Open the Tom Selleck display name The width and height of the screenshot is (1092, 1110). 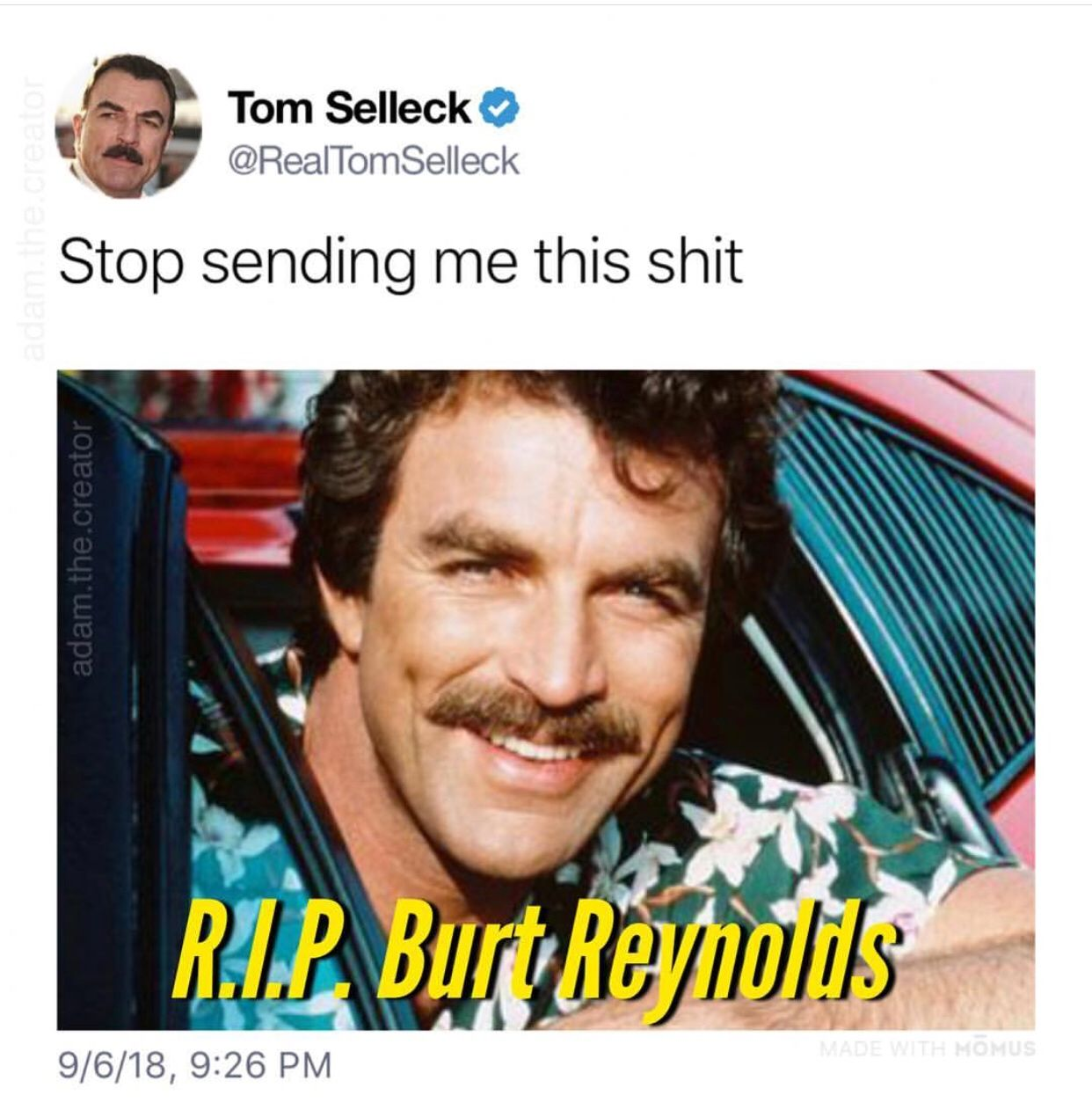pyautogui.click(x=350, y=107)
